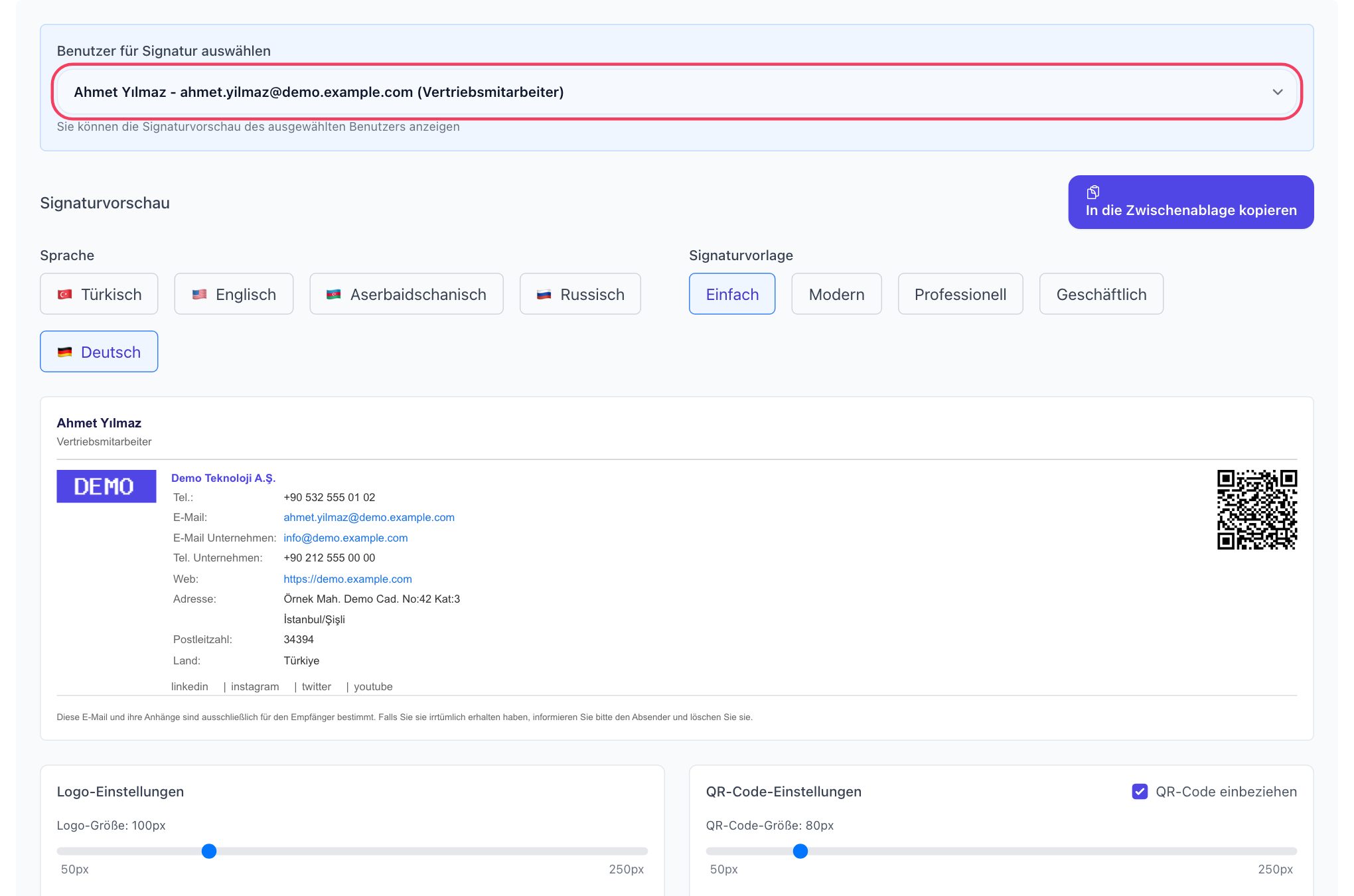Open ahmet.yilmaz@demo.example.com email link
The width and height of the screenshot is (1354, 896).
(x=369, y=517)
